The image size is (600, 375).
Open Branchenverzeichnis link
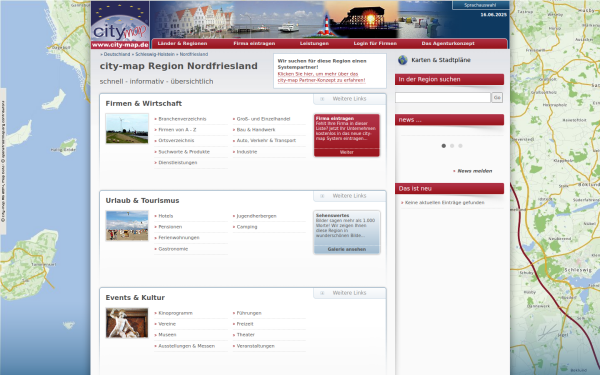pos(182,119)
